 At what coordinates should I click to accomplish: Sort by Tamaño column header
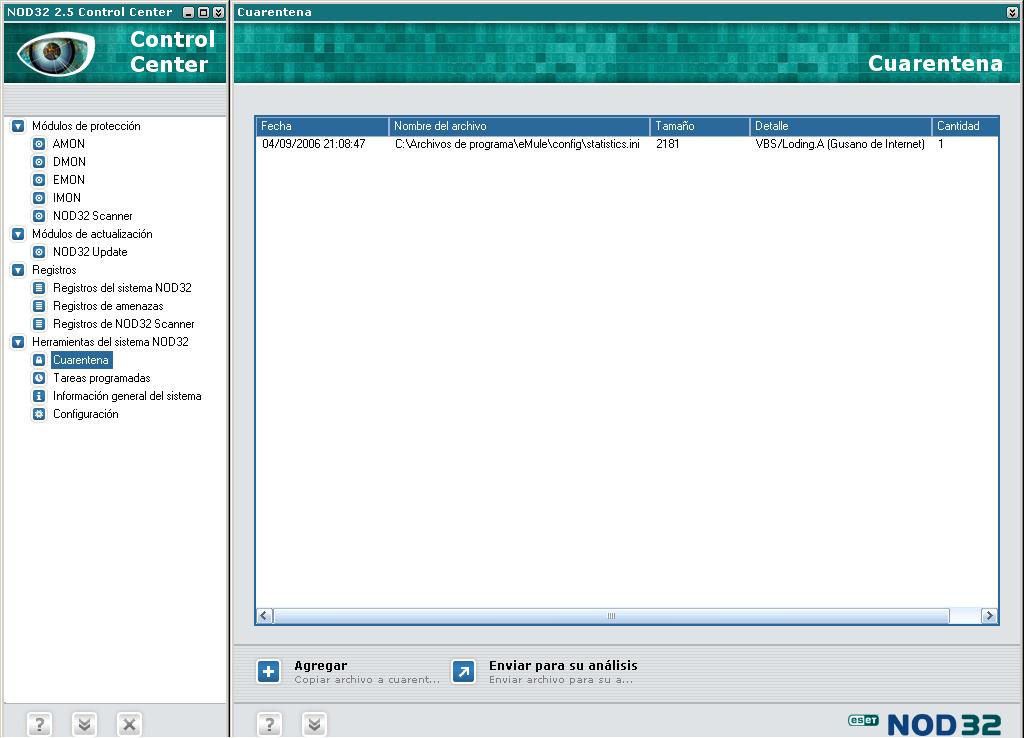(x=700, y=126)
